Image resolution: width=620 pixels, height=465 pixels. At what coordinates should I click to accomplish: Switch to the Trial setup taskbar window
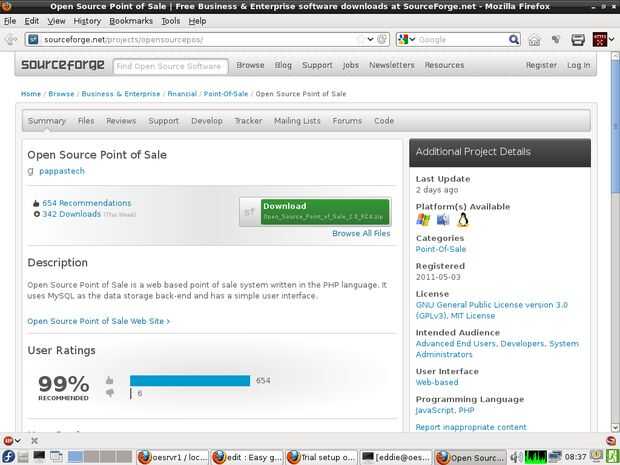(321, 457)
